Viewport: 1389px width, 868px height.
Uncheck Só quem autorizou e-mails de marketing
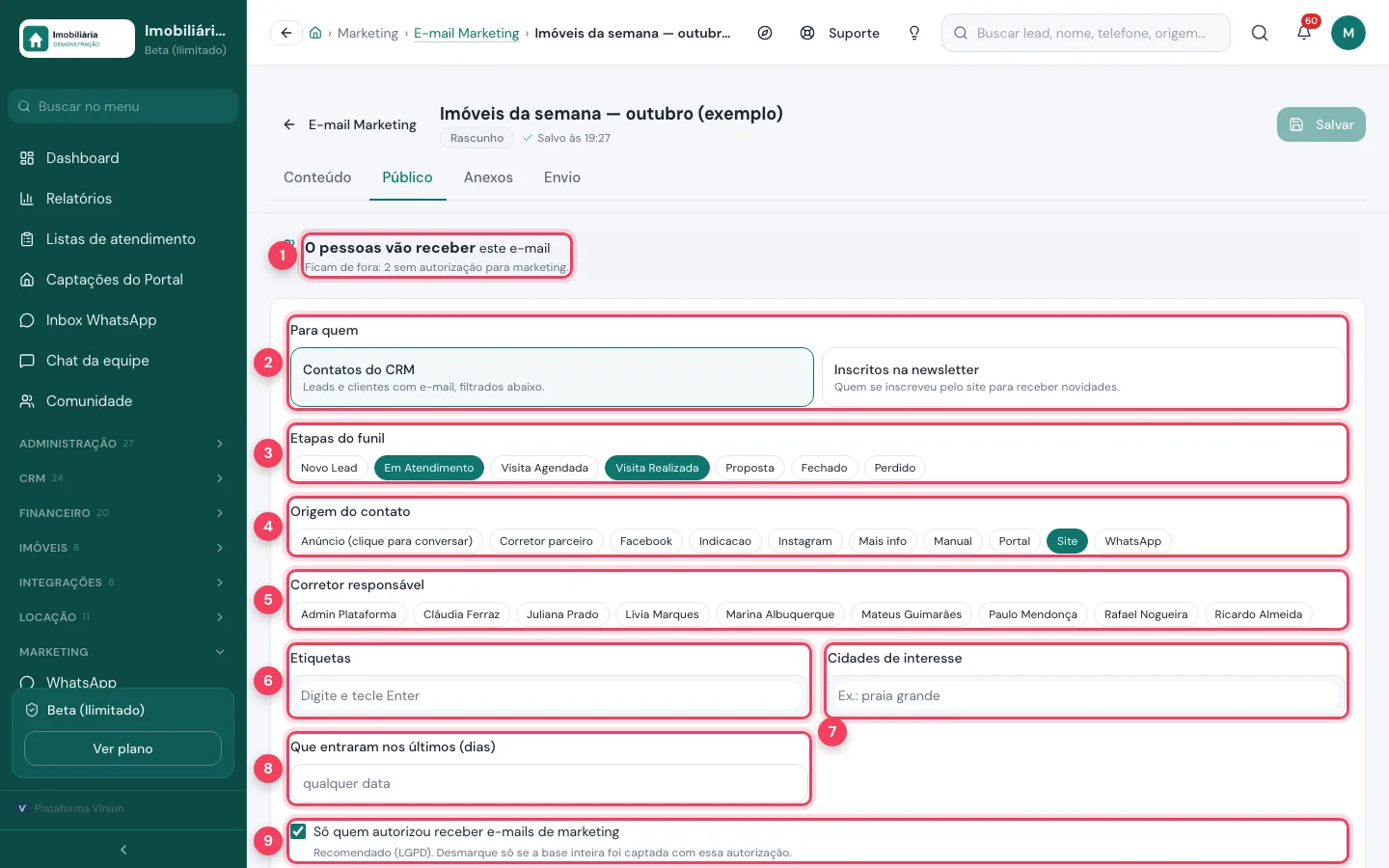tap(299, 831)
